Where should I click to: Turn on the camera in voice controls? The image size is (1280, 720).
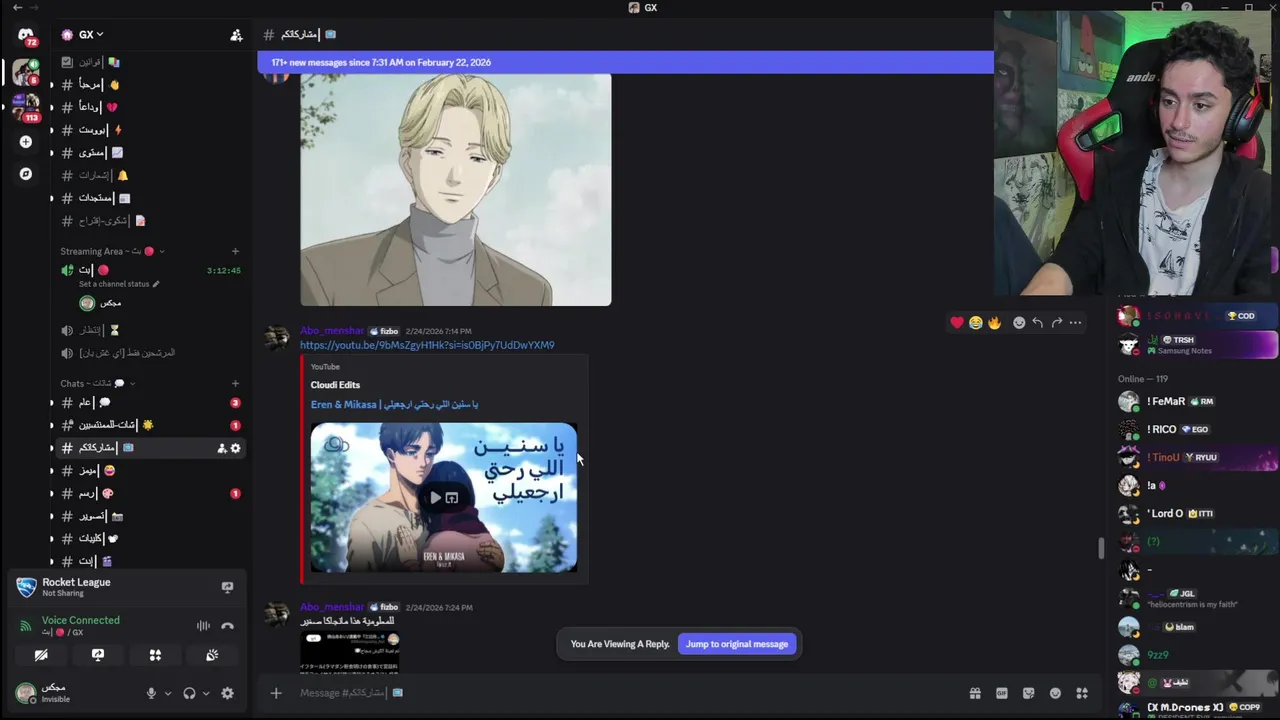(x=41, y=655)
